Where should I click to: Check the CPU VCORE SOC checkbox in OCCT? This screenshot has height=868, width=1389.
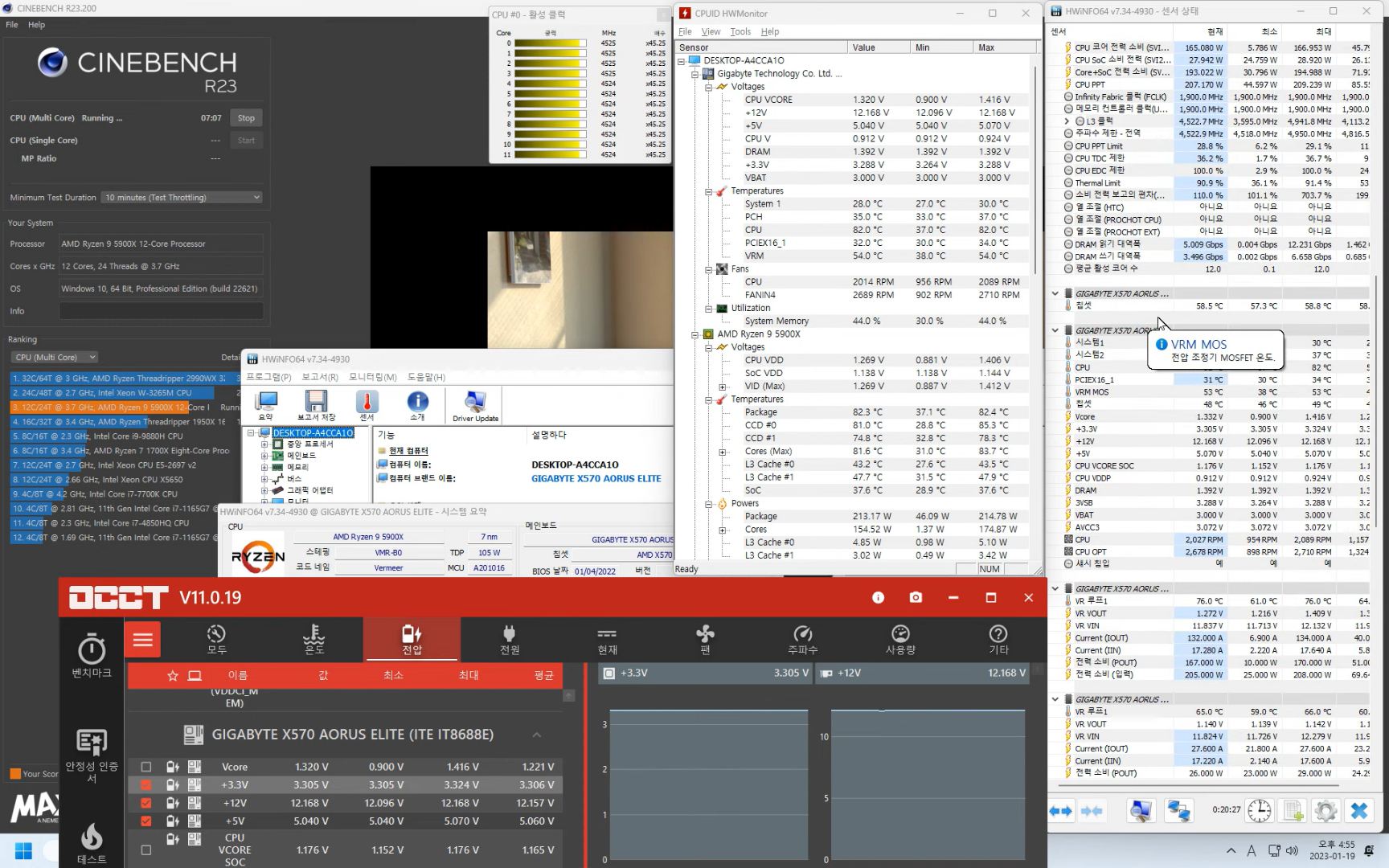[x=145, y=850]
